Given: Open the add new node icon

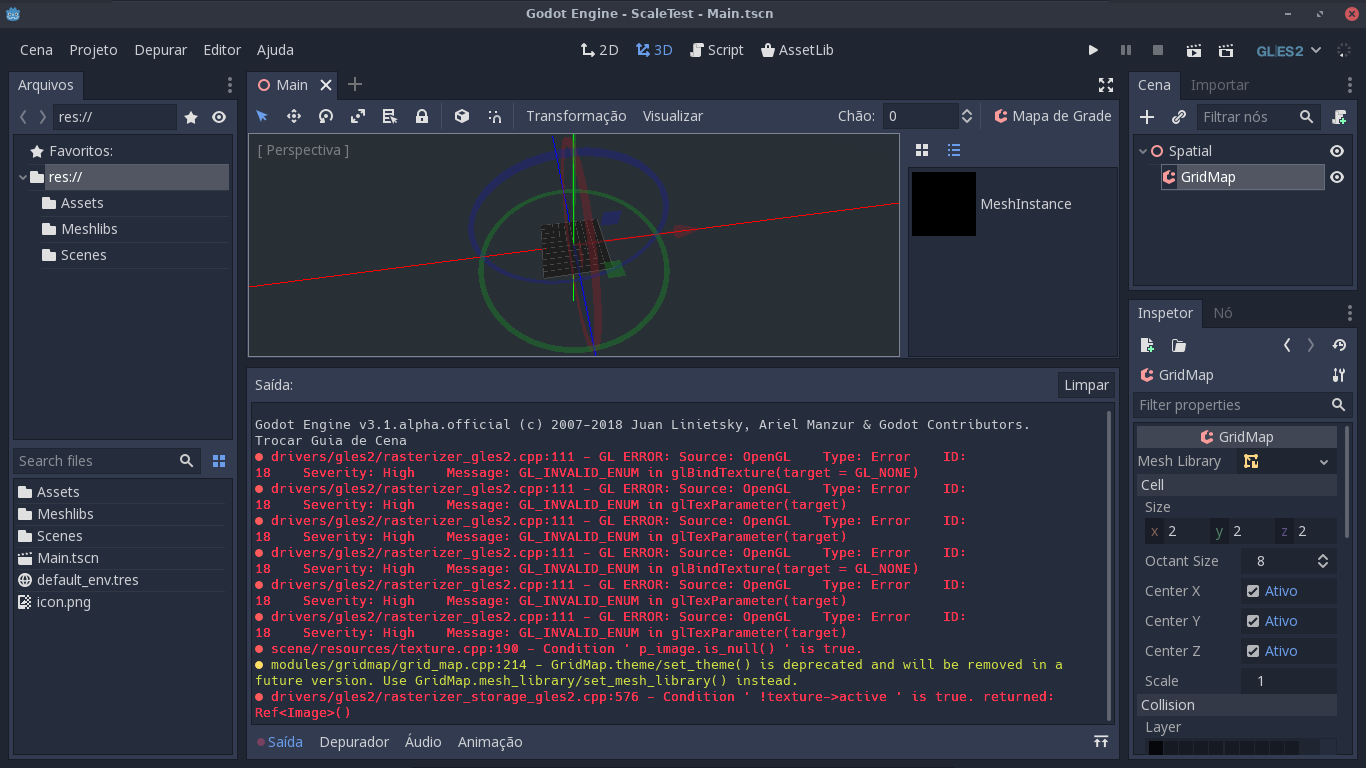Looking at the screenshot, I should coord(1147,117).
